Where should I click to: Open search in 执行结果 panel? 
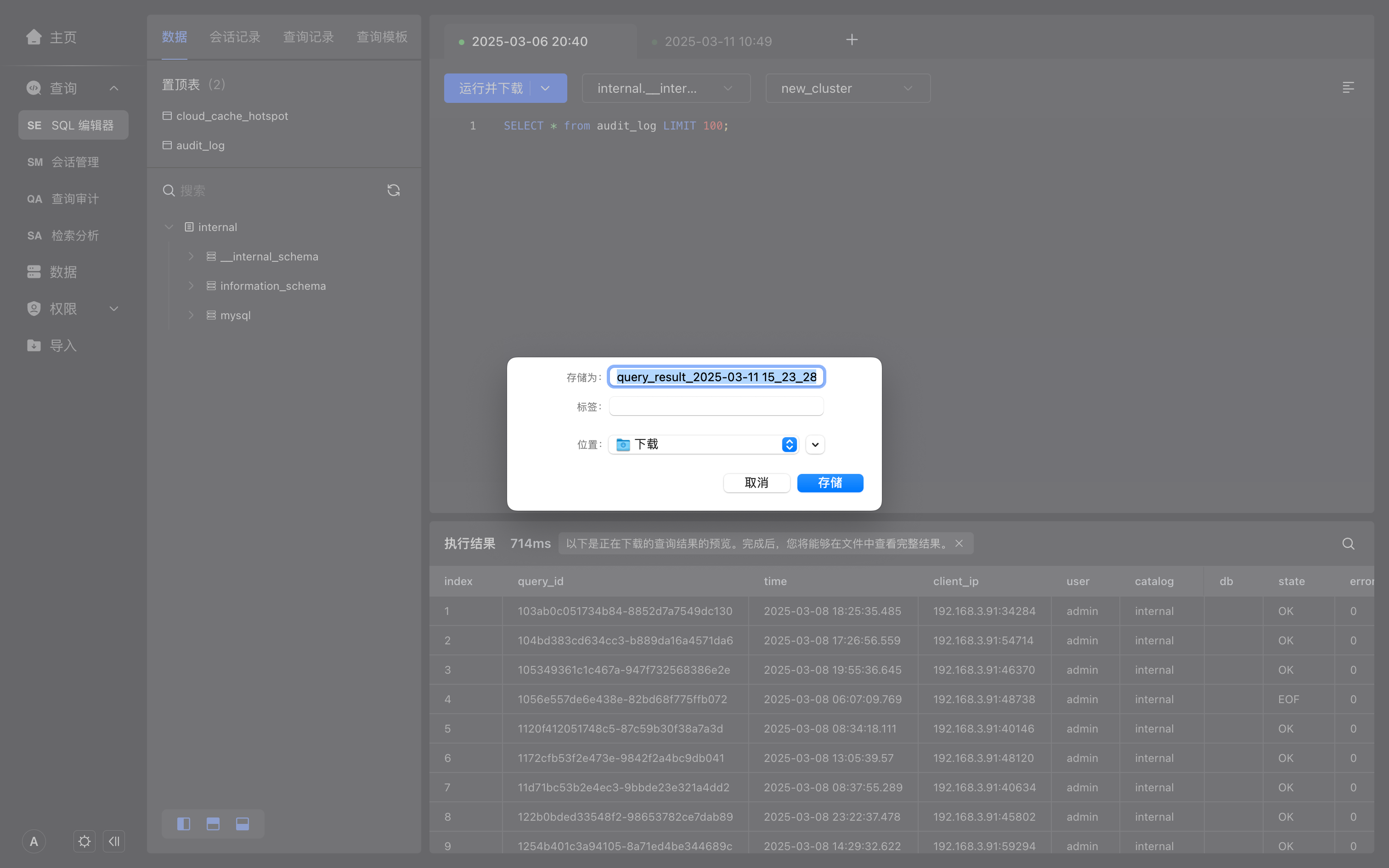click(1348, 544)
